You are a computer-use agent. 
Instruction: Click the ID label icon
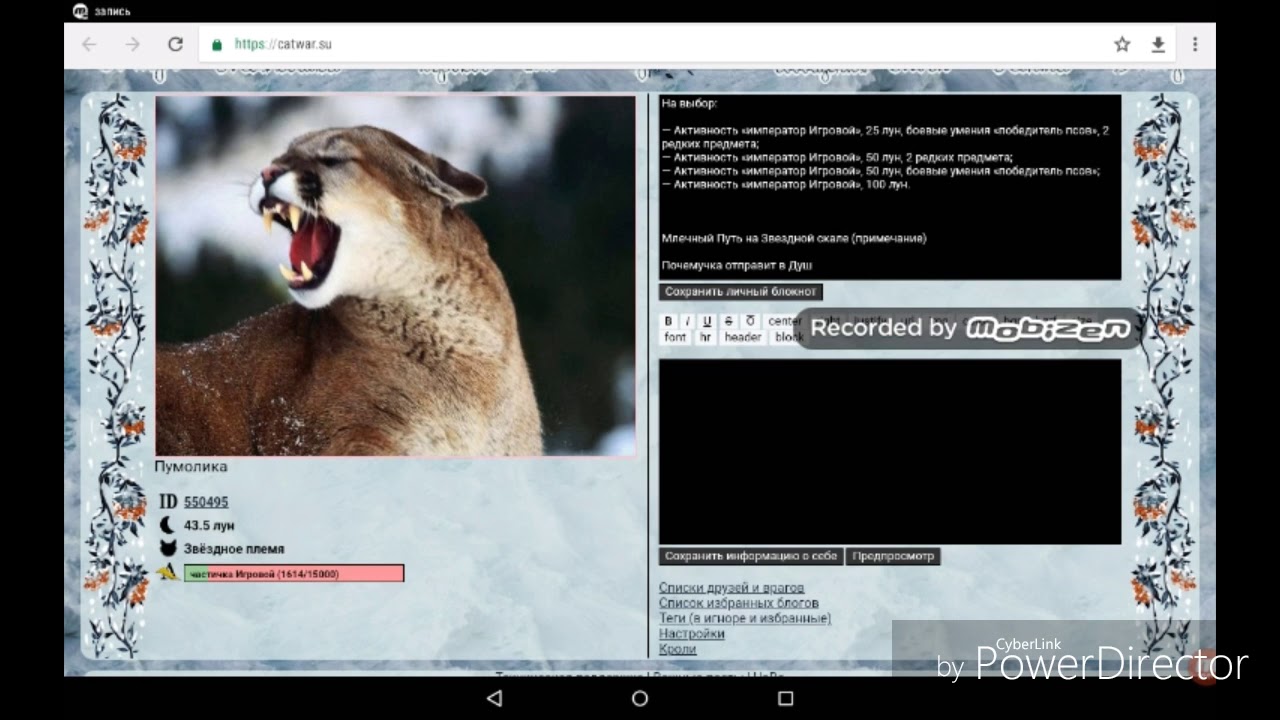[168, 502]
